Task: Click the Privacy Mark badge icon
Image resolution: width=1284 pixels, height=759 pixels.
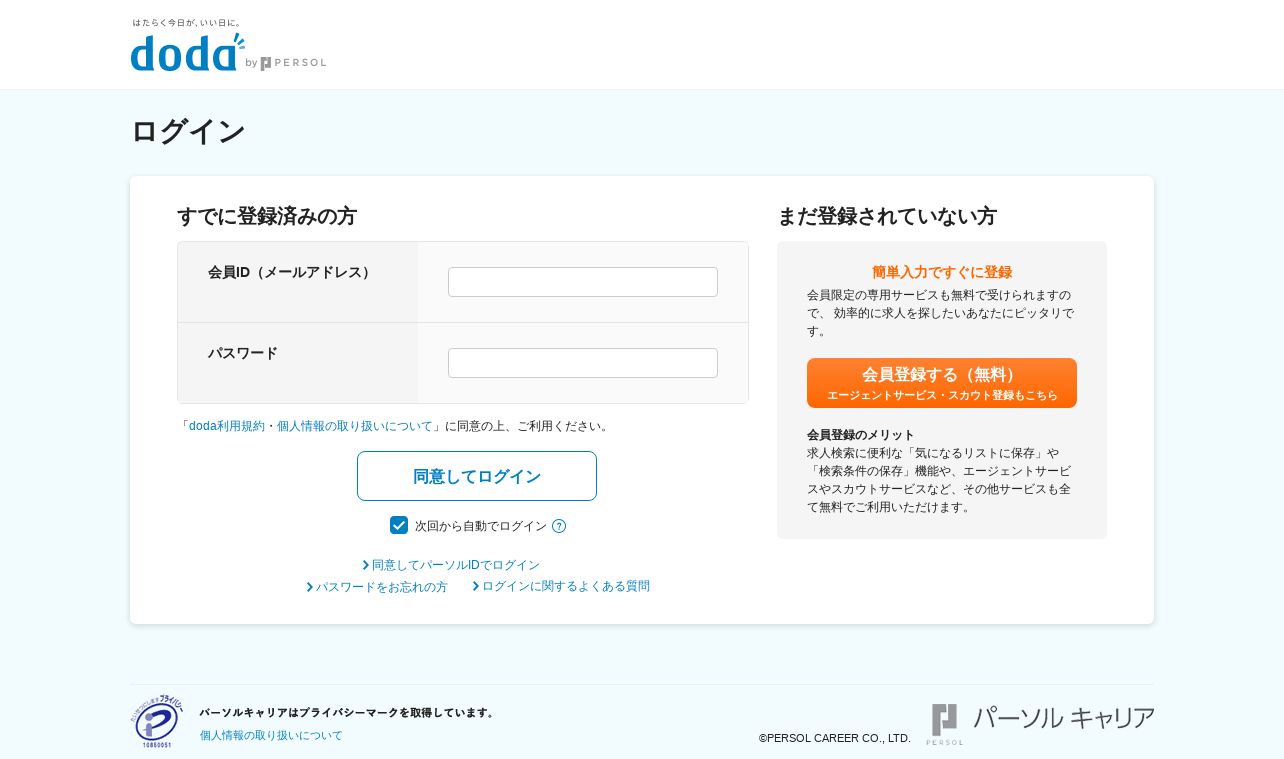Action: coord(157,722)
